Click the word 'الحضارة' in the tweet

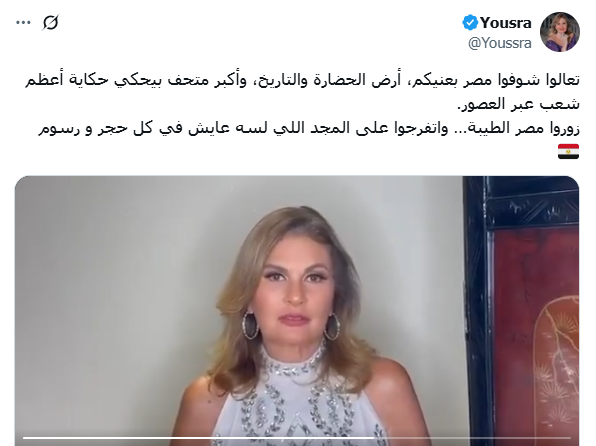[x=340, y=81]
